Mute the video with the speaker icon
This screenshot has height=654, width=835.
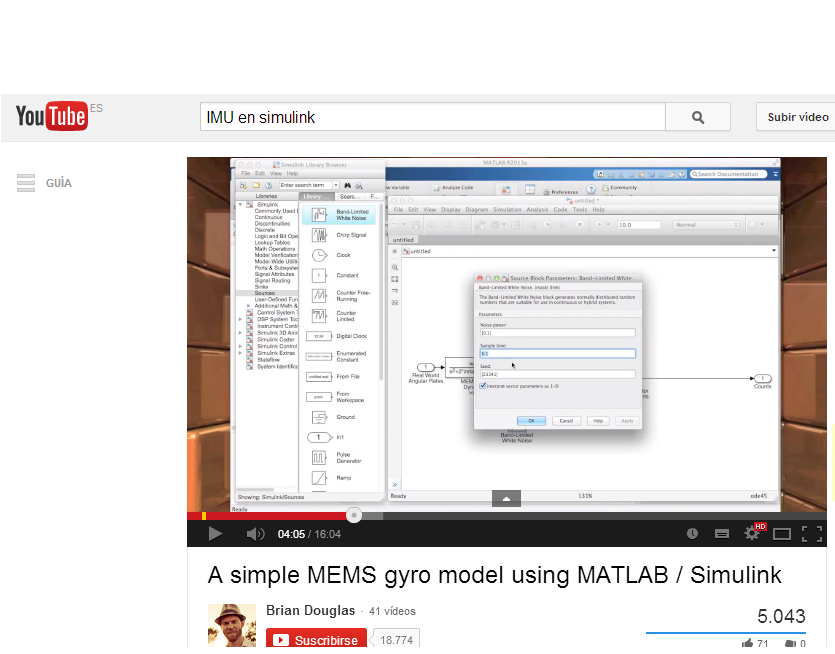click(x=255, y=534)
